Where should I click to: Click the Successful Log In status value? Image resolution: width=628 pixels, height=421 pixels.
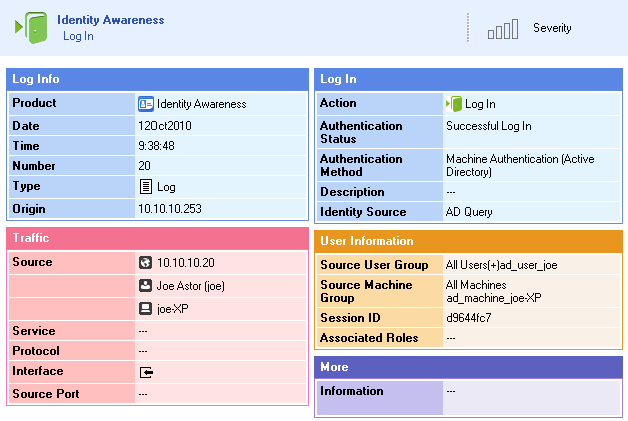pos(489,126)
